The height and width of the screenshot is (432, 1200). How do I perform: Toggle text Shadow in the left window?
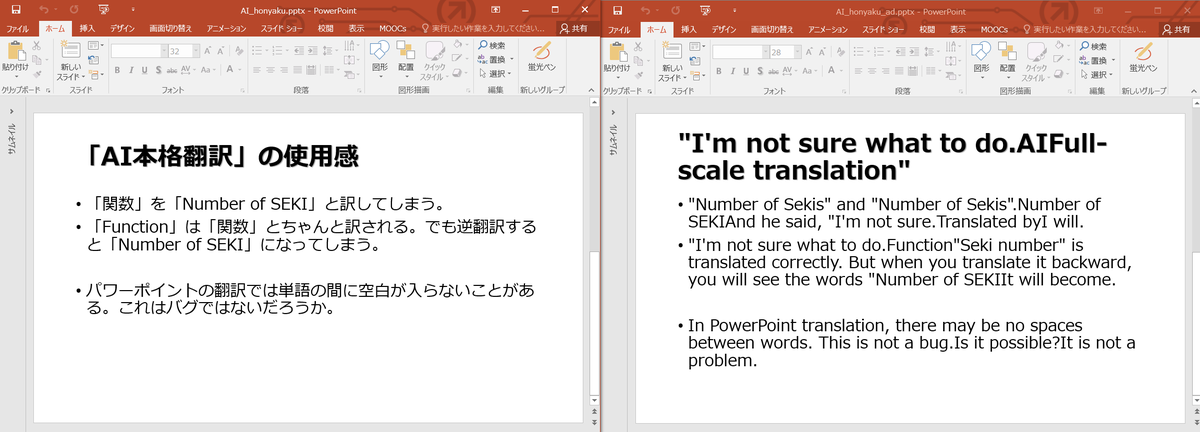tap(158, 70)
